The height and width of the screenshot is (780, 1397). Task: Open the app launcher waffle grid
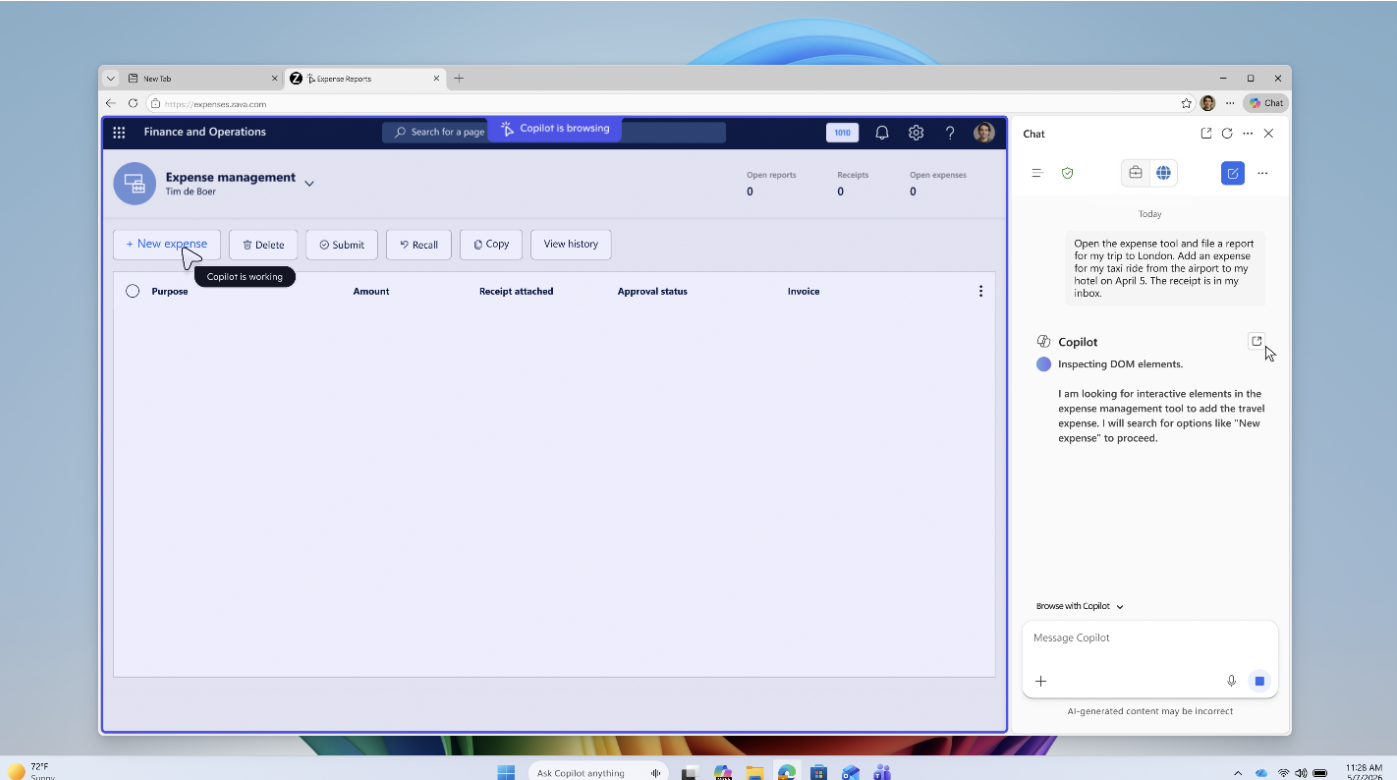pos(119,132)
